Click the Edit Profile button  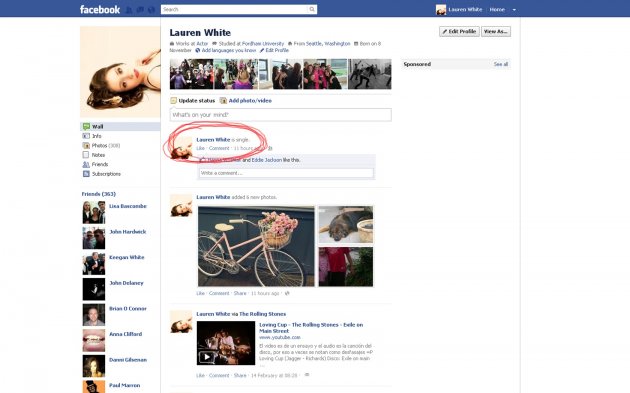[x=459, y=31]
